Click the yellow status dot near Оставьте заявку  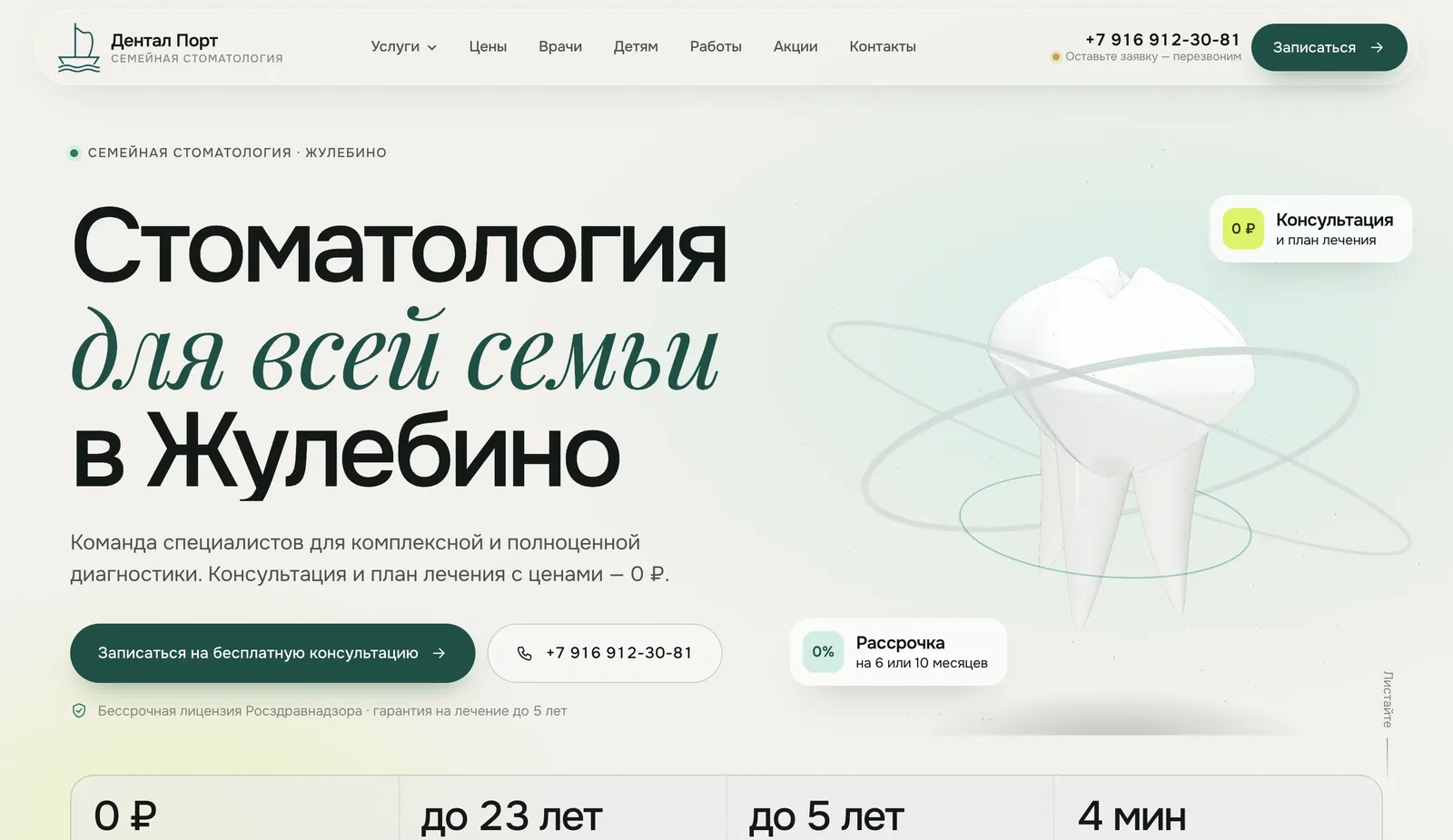coord(1055,57)
